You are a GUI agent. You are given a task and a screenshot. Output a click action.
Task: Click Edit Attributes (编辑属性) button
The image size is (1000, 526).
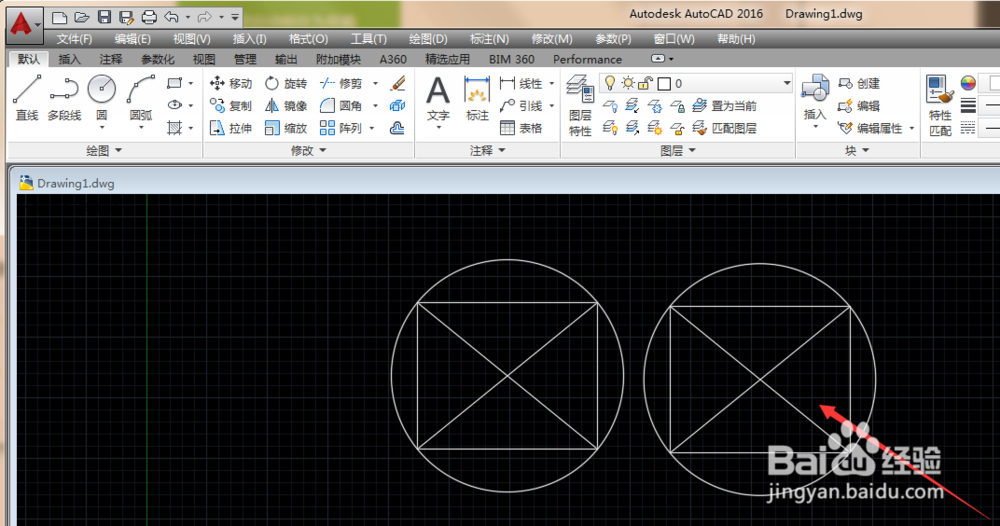[871, 128]
